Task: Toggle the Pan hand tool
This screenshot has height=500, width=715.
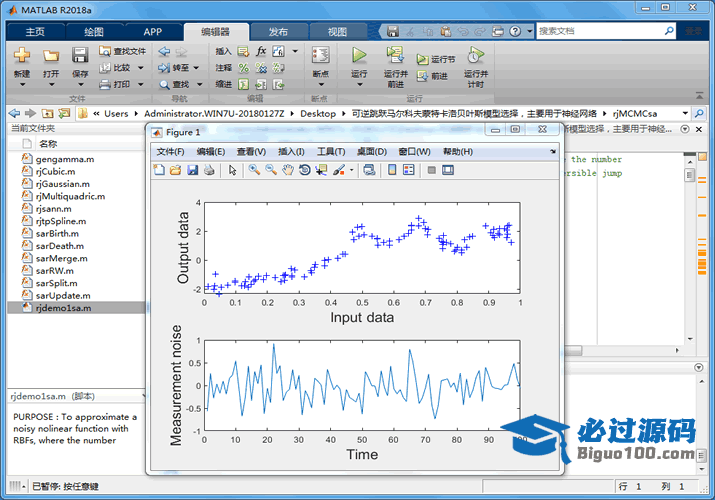Action: coord(288,170)
